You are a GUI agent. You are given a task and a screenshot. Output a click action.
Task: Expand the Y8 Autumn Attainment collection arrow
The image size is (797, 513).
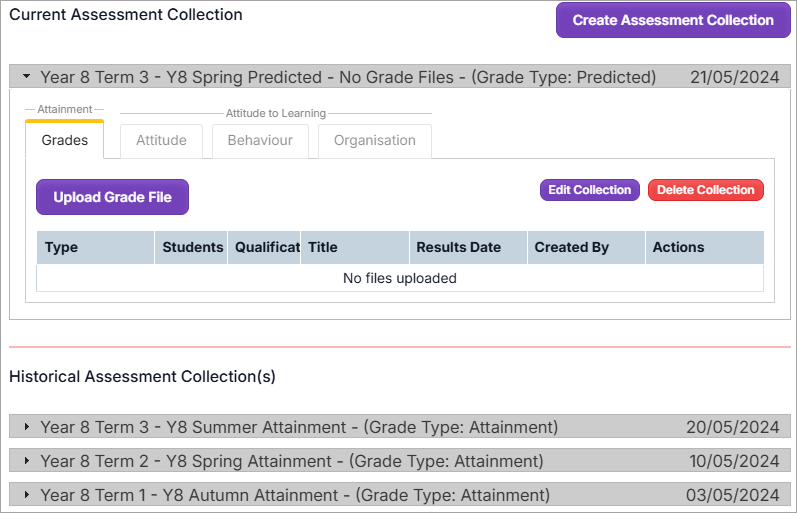click(26, 495)
